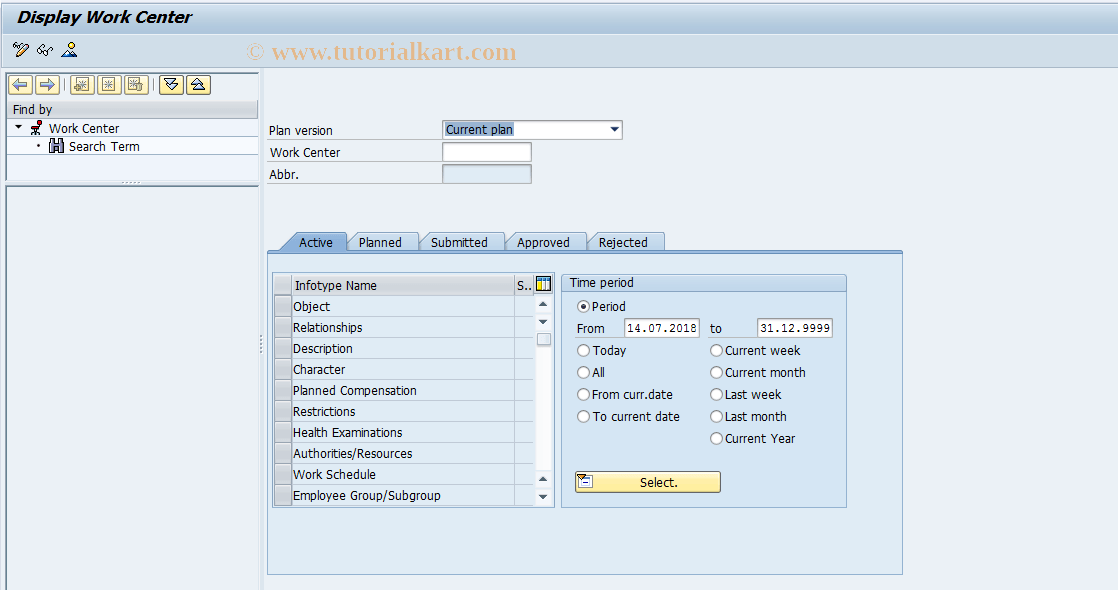Click the Find by panel header

pyautogui.click(x=132, y=109)
